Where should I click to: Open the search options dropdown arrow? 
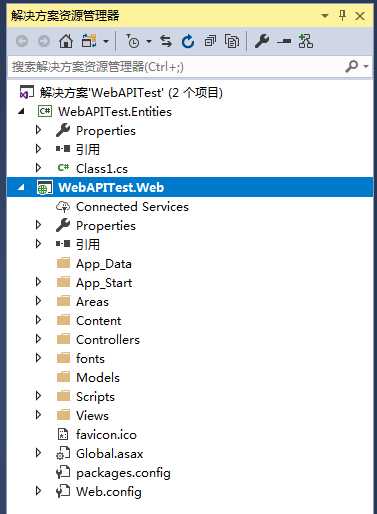pyautogui.click(x=366, y=66)
